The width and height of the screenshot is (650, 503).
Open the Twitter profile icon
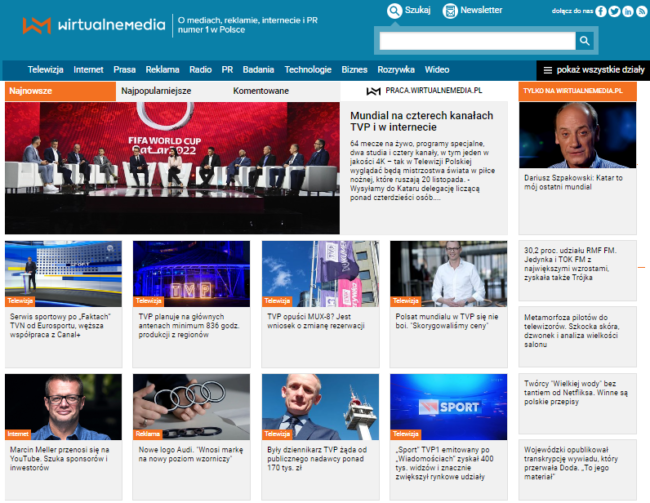click(x=614, y=11)
